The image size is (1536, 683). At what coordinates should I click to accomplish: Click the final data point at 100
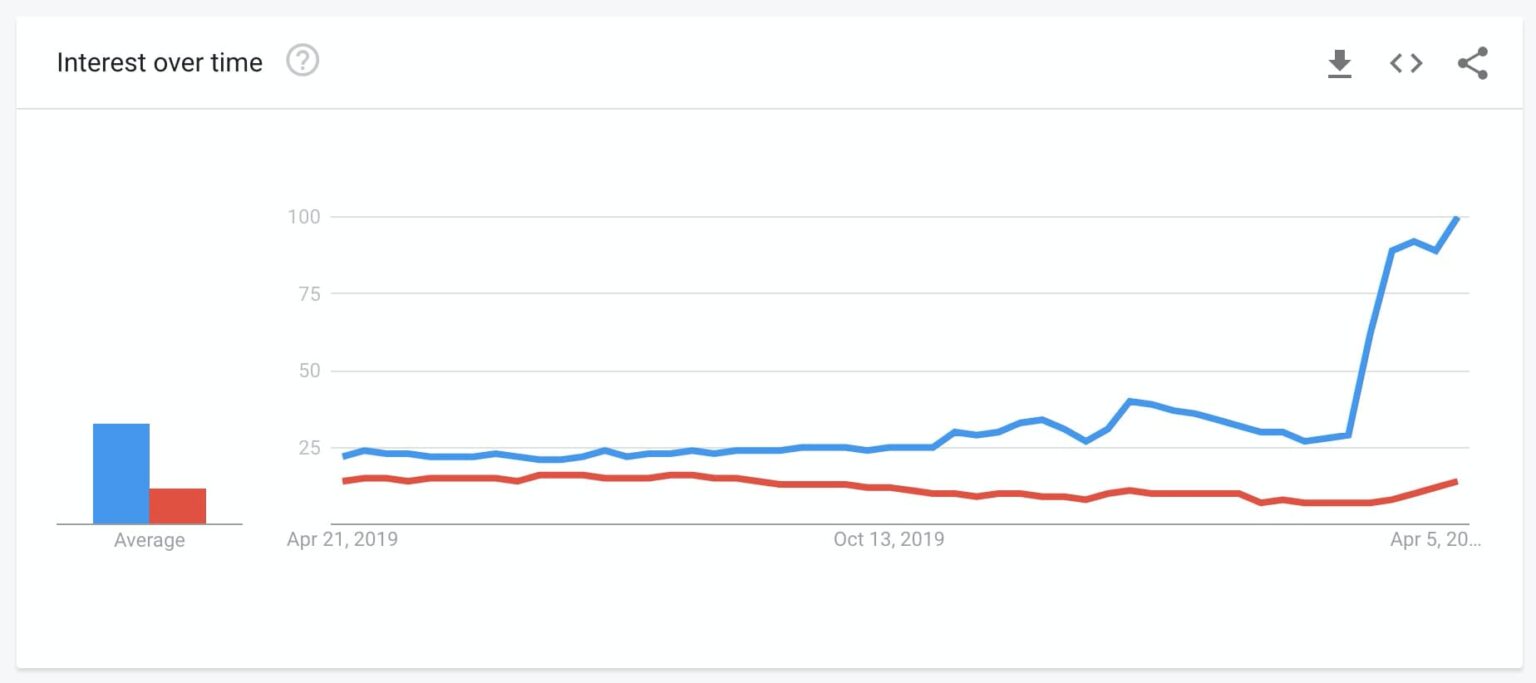[1457, 216]
